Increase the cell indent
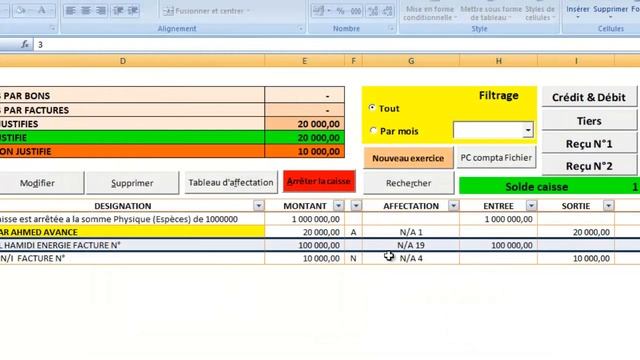This screenshot has height=360, width=640. (133, 11)
